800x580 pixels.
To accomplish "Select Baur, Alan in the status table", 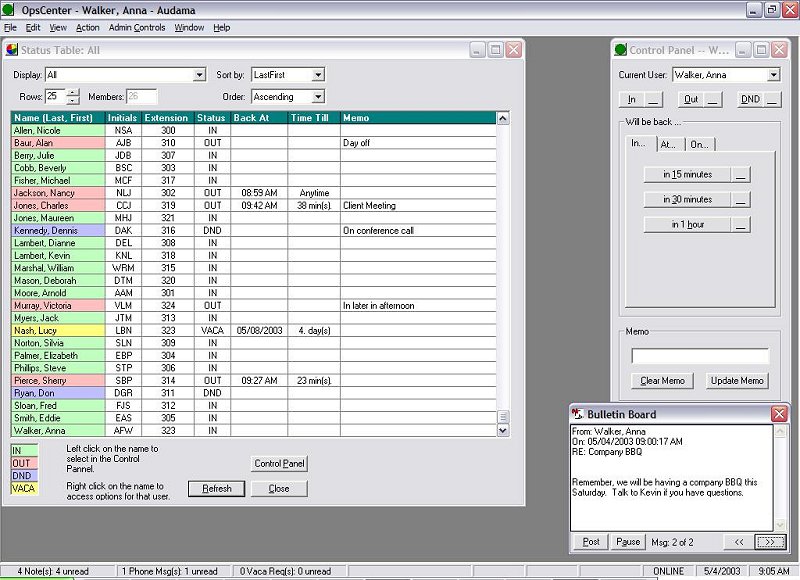I will (58, 143).
